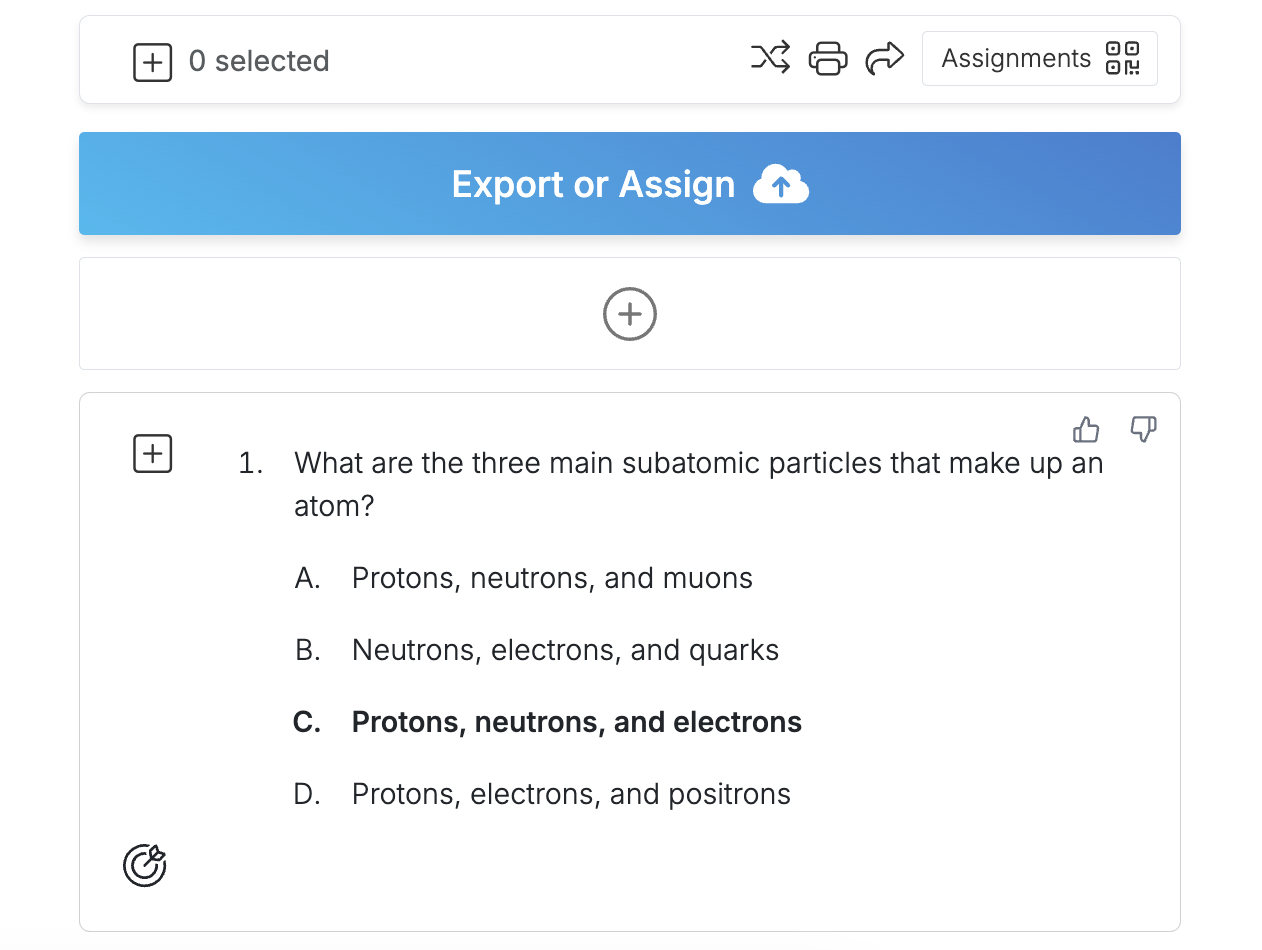
Task: Open Assignments with QR code button
Action: click(x=1039, y=58)
